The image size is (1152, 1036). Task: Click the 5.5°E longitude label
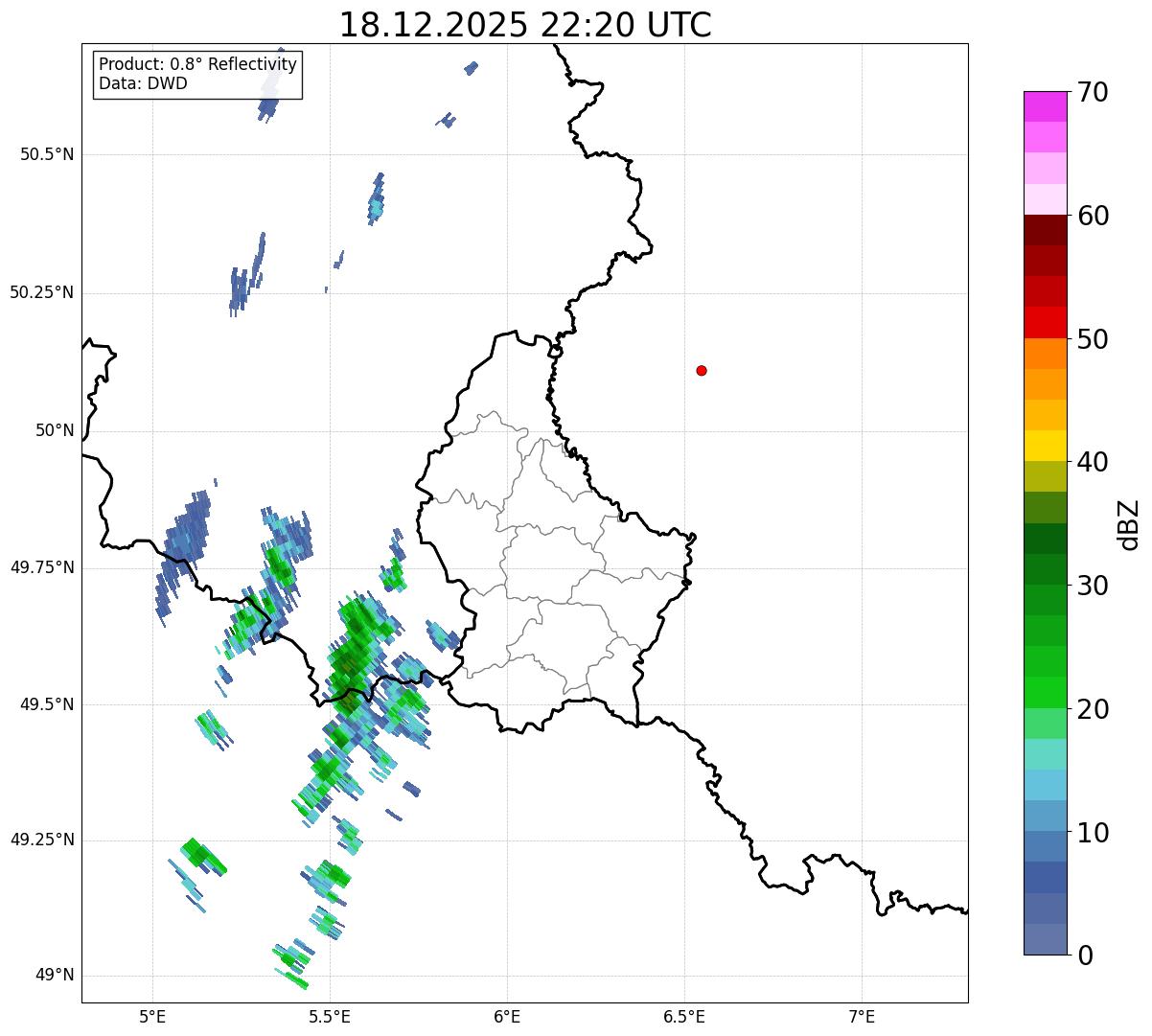(x=330, y=1016)
